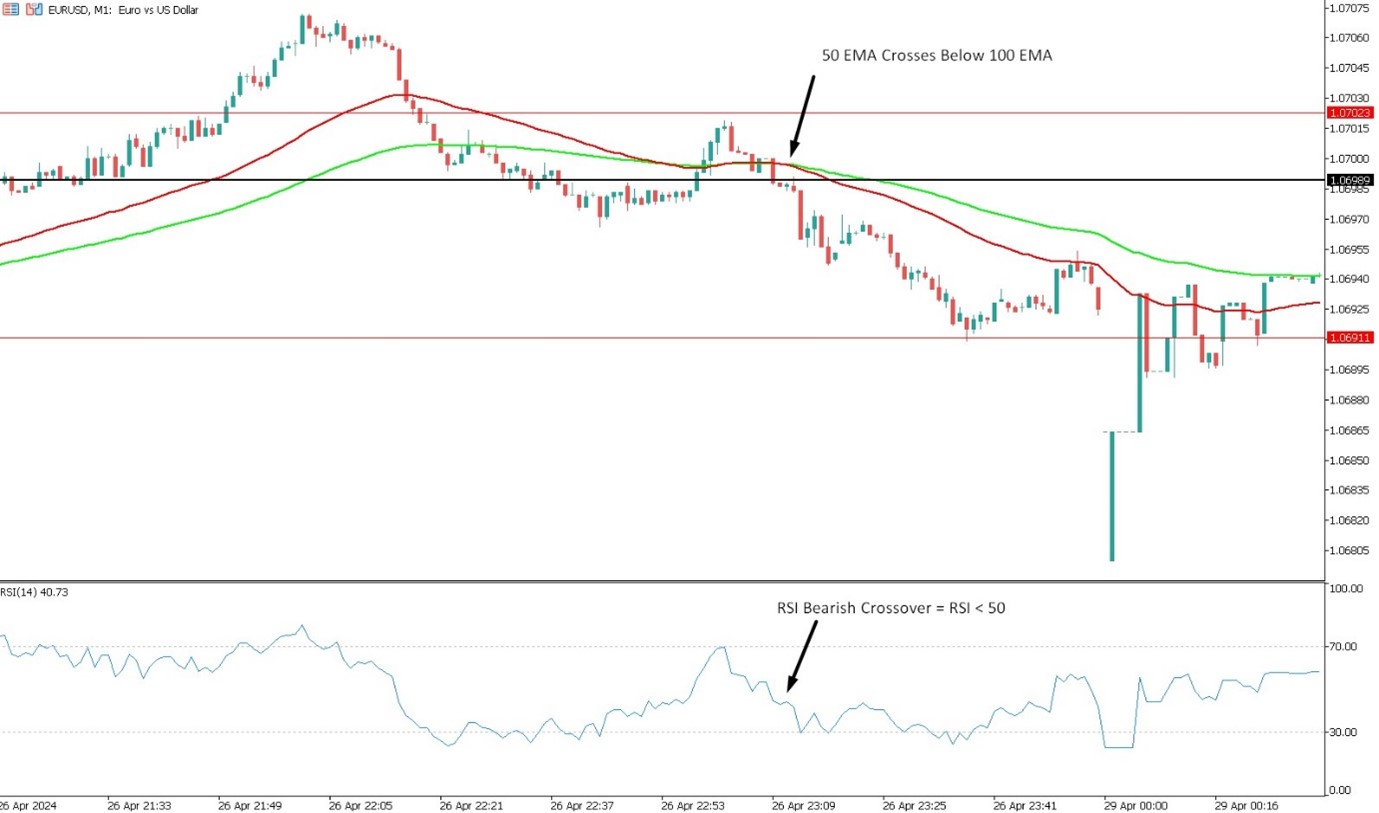Viewport: 1379px width, 813px height.
Task: Click the 70.00 level on RSI scale
Action: pos(1345,647)
